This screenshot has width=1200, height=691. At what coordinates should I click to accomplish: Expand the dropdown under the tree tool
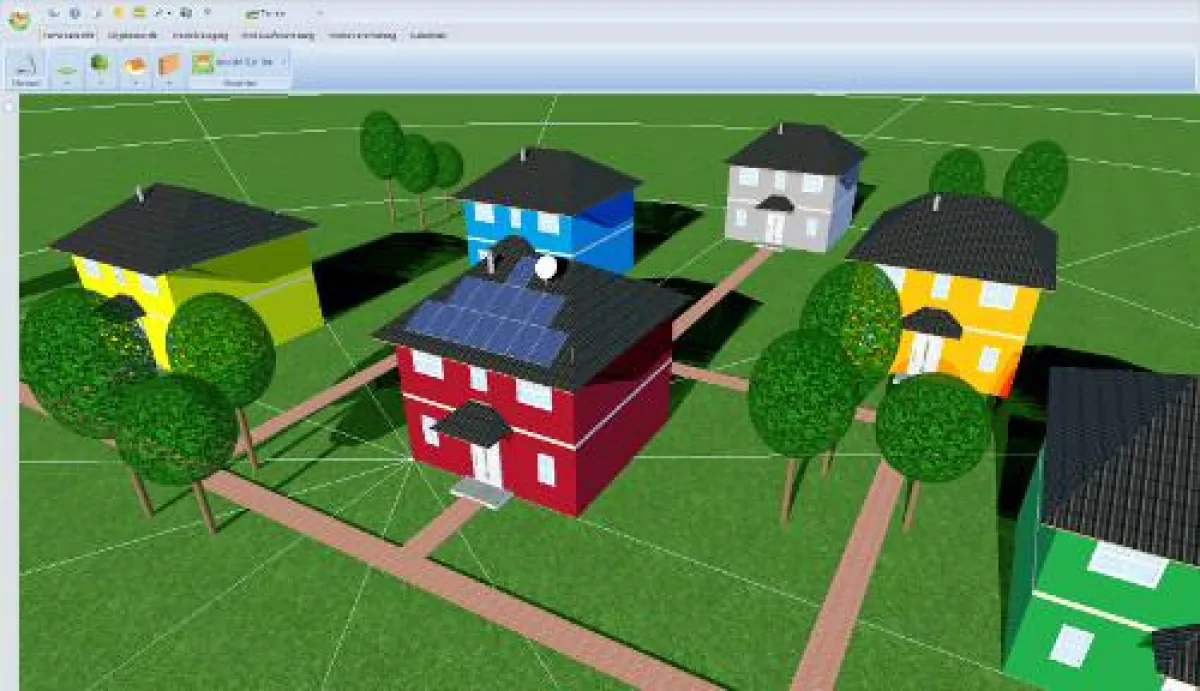point(100,84)
